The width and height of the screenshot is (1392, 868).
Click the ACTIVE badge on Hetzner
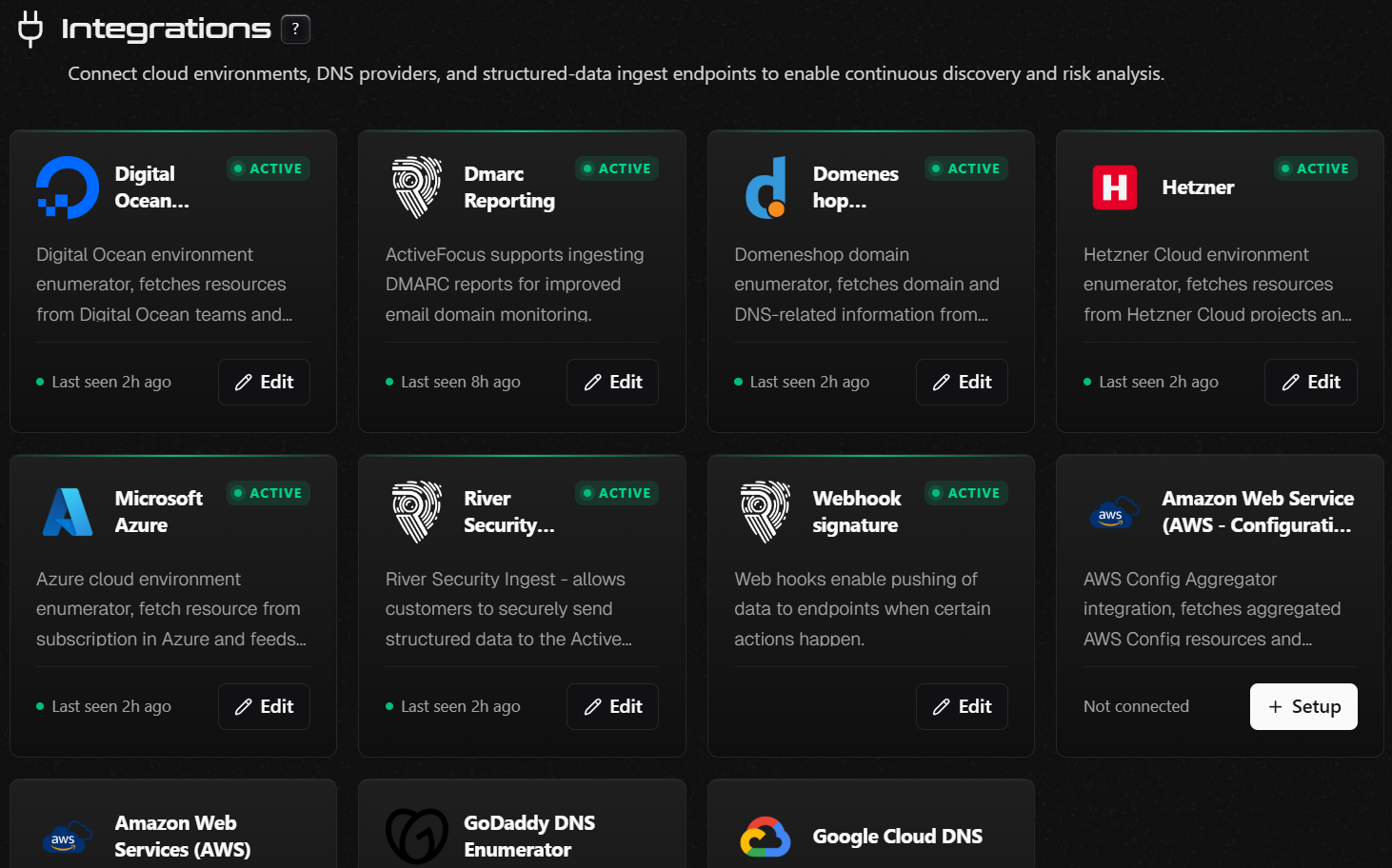coord(1316,168)
